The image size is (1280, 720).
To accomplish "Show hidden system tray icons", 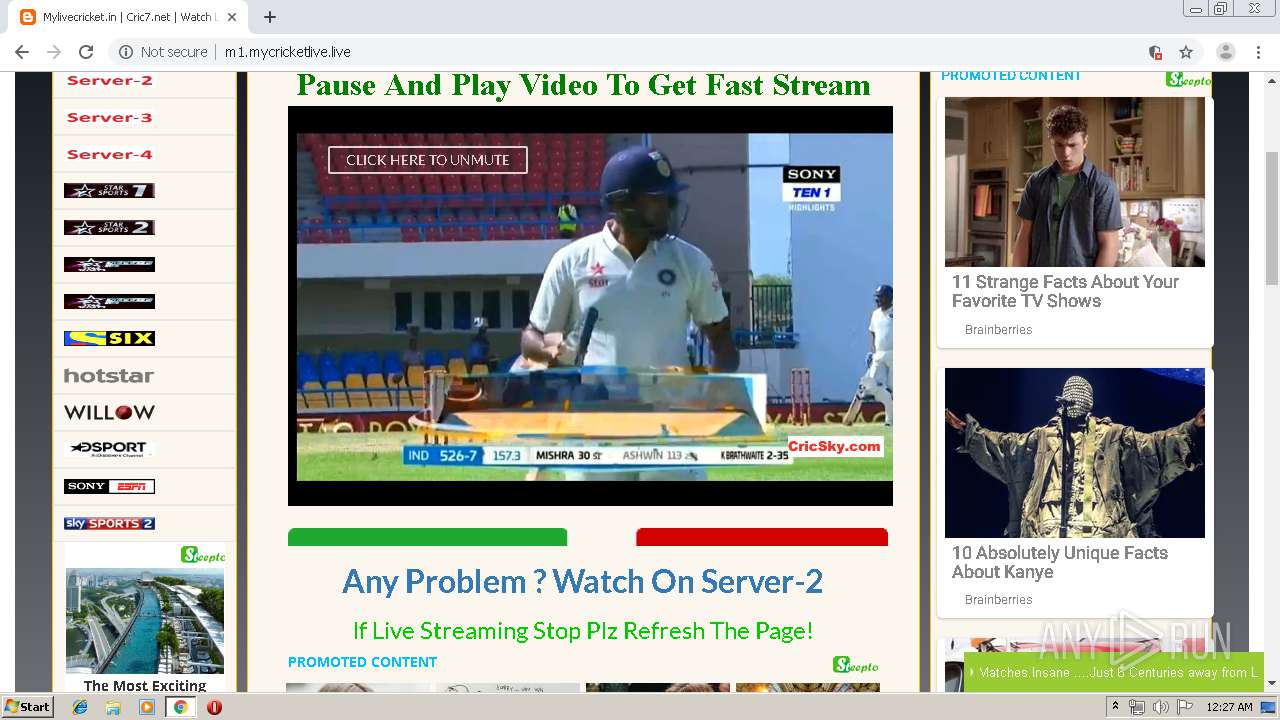I will click(1115, 707).
